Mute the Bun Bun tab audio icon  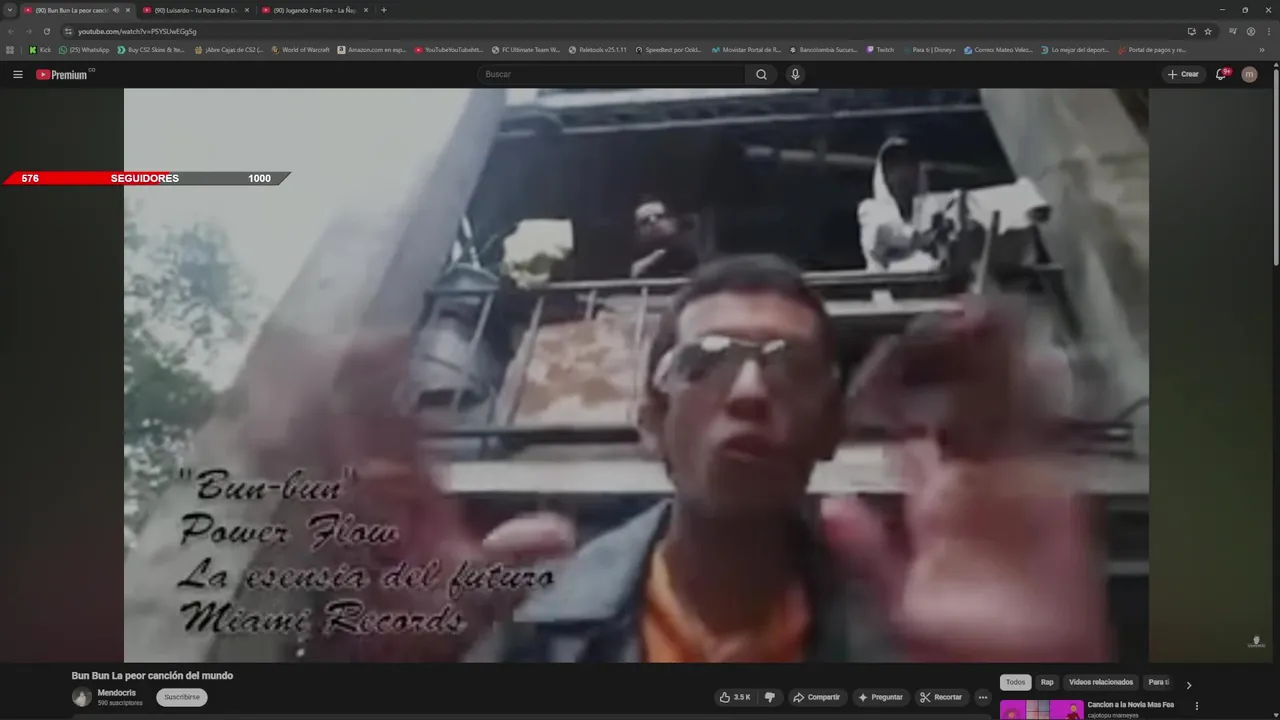116,10
